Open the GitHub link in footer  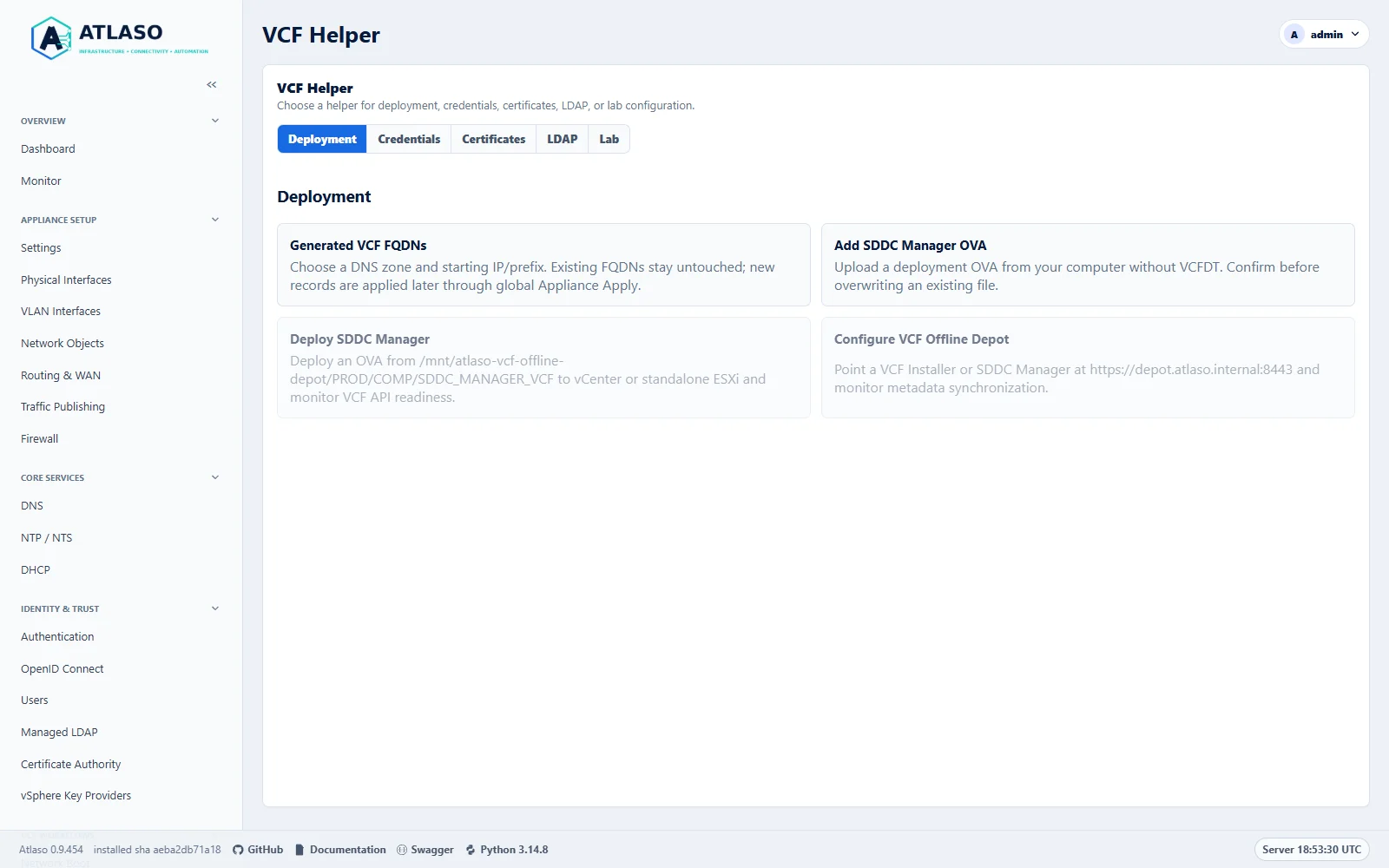click(x=258, y=850)
